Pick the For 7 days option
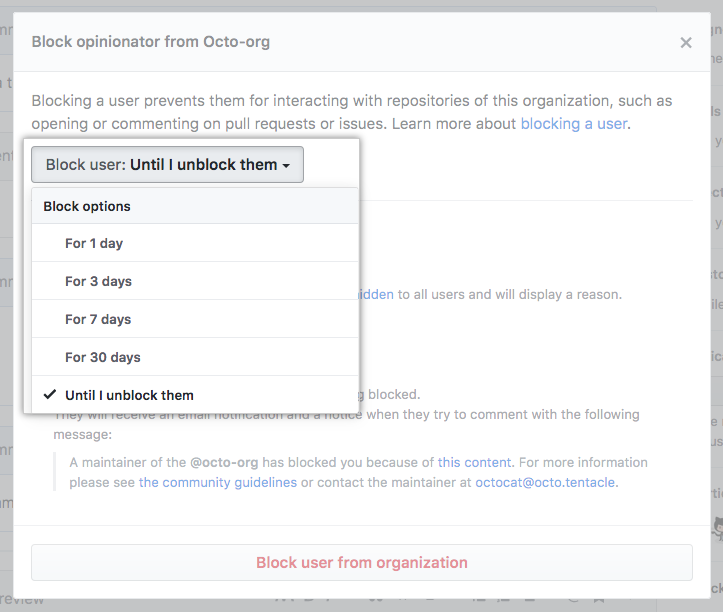Image resolution: width=723 pixels, height=612 pixels. pyautogui.click(x=98, y=319)
